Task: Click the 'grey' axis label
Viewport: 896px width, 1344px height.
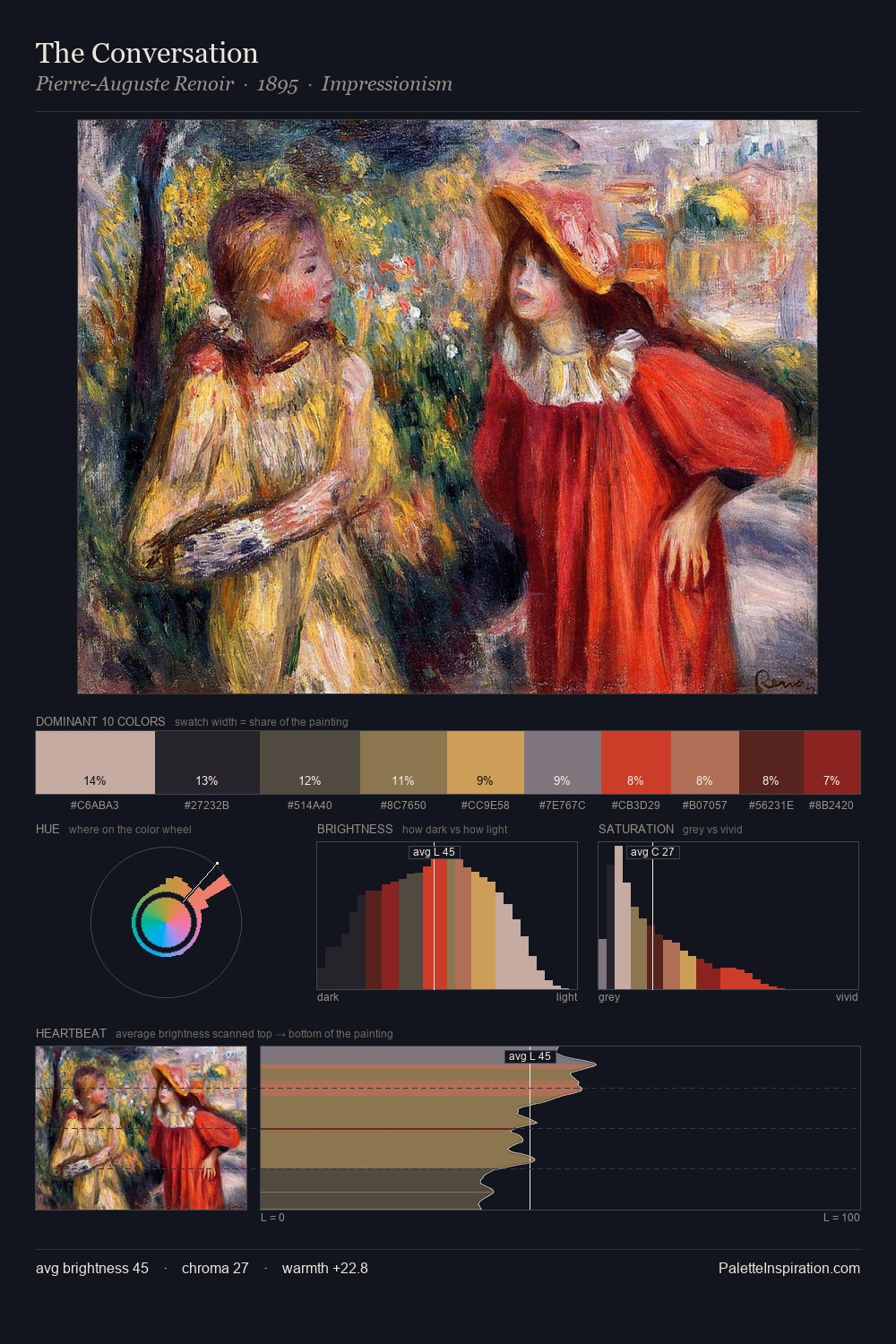Action: click(609, 997)
